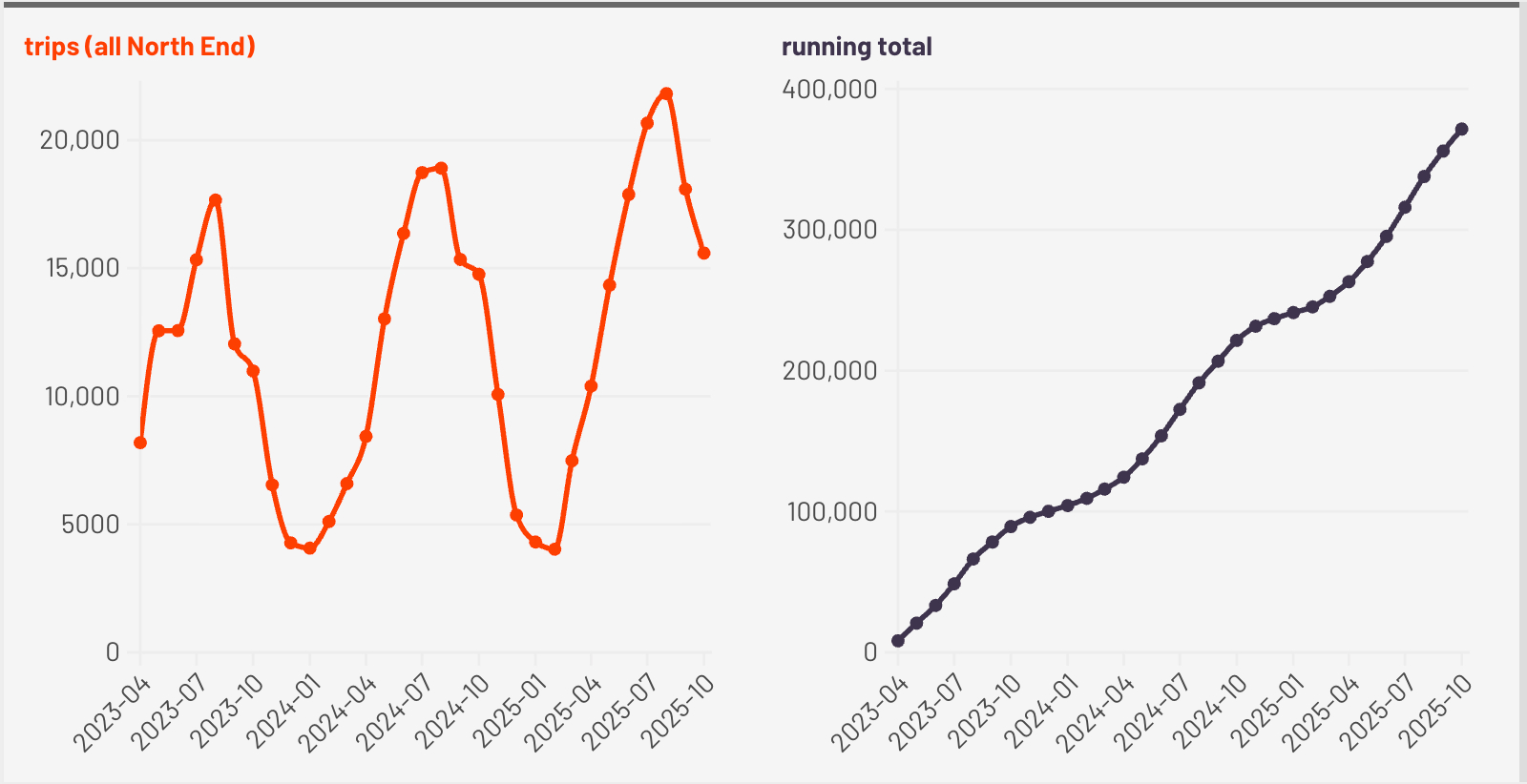The height and width of the screenshot is (784, 1527).
Task: Click the 100,000 y-axis label on the running total chart
Action: click(x=831, y=512)
